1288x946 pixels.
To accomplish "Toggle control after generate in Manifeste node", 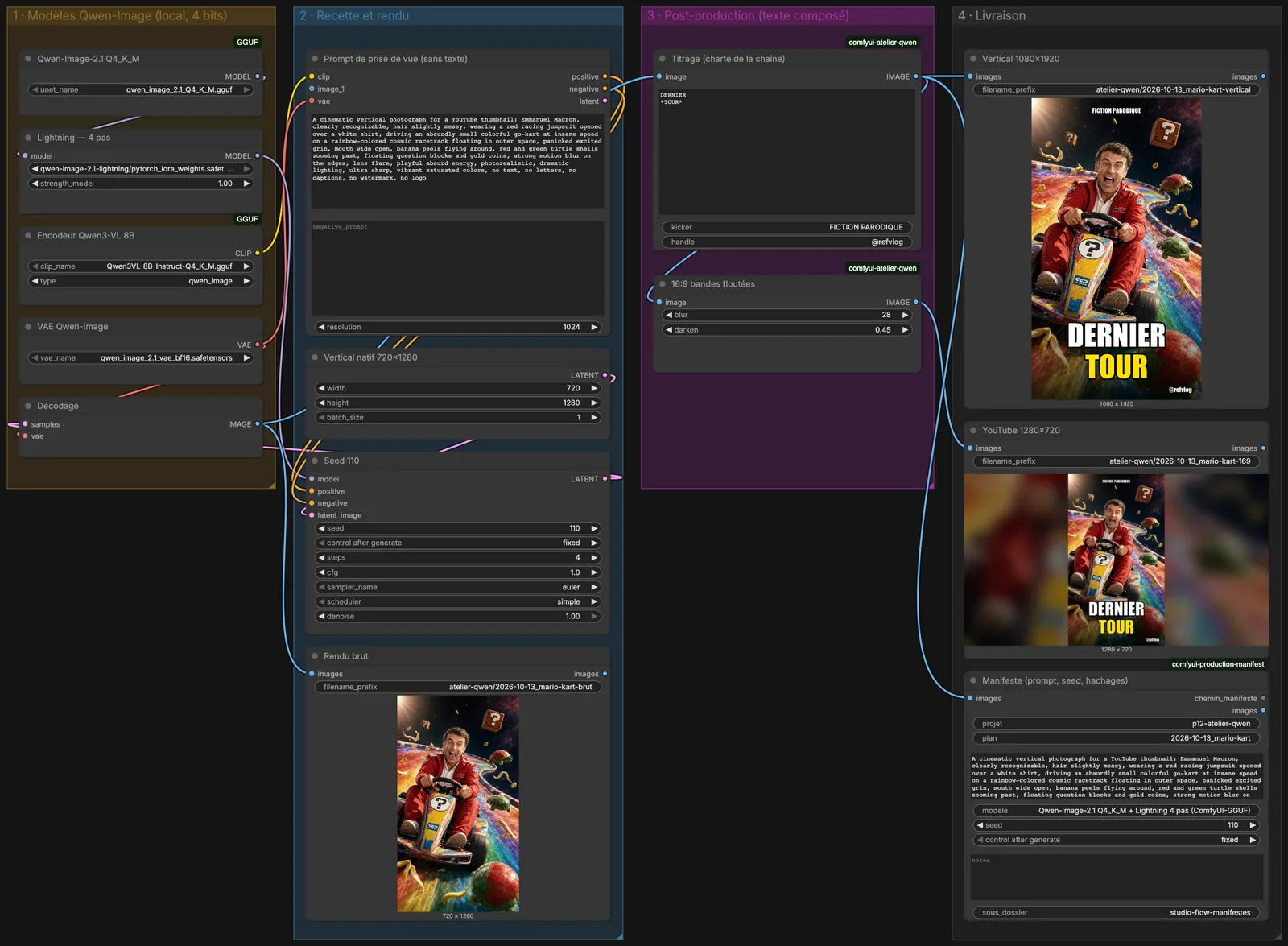I will pyautogui.click(x=1117, y=841).
